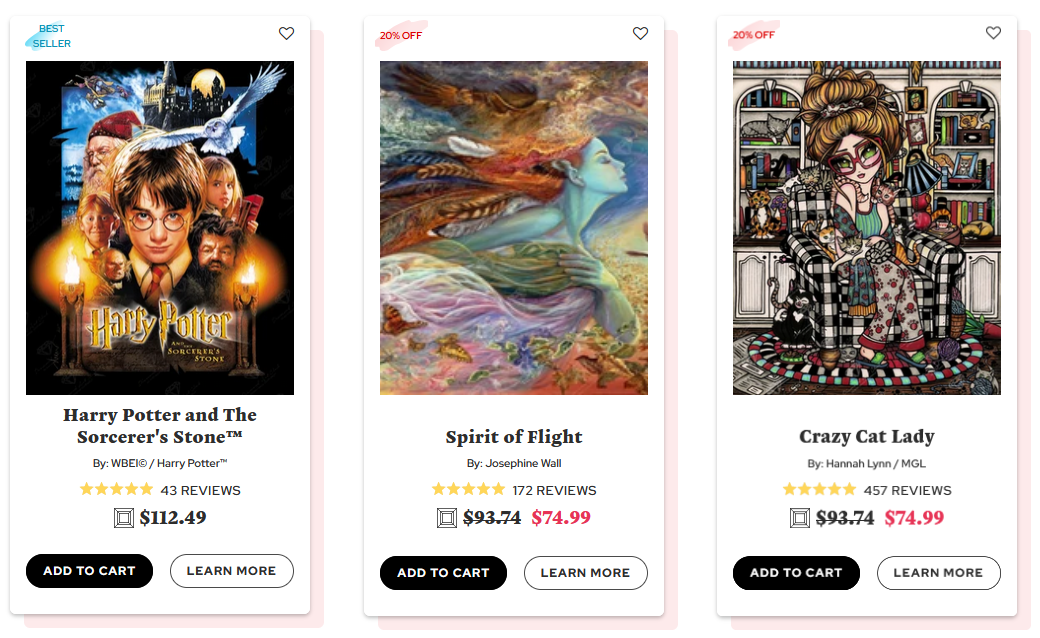Click star rating for Harry Potter product

[x=116, y=489]
